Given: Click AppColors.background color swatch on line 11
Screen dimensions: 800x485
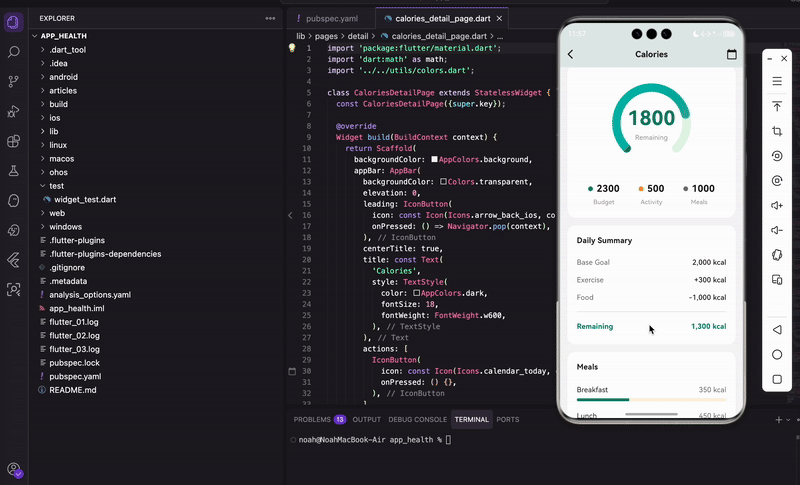Looking at the screenshot, I should (434, 160).
